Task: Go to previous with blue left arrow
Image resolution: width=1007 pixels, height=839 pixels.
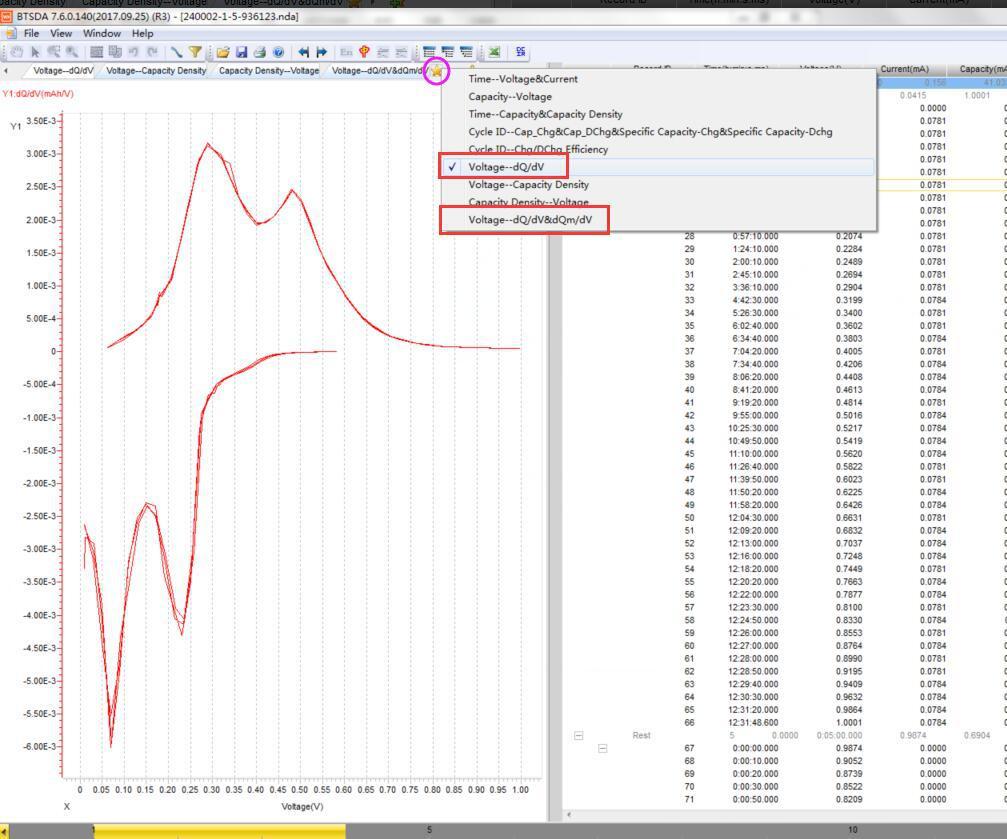Action: click(303, 52)
